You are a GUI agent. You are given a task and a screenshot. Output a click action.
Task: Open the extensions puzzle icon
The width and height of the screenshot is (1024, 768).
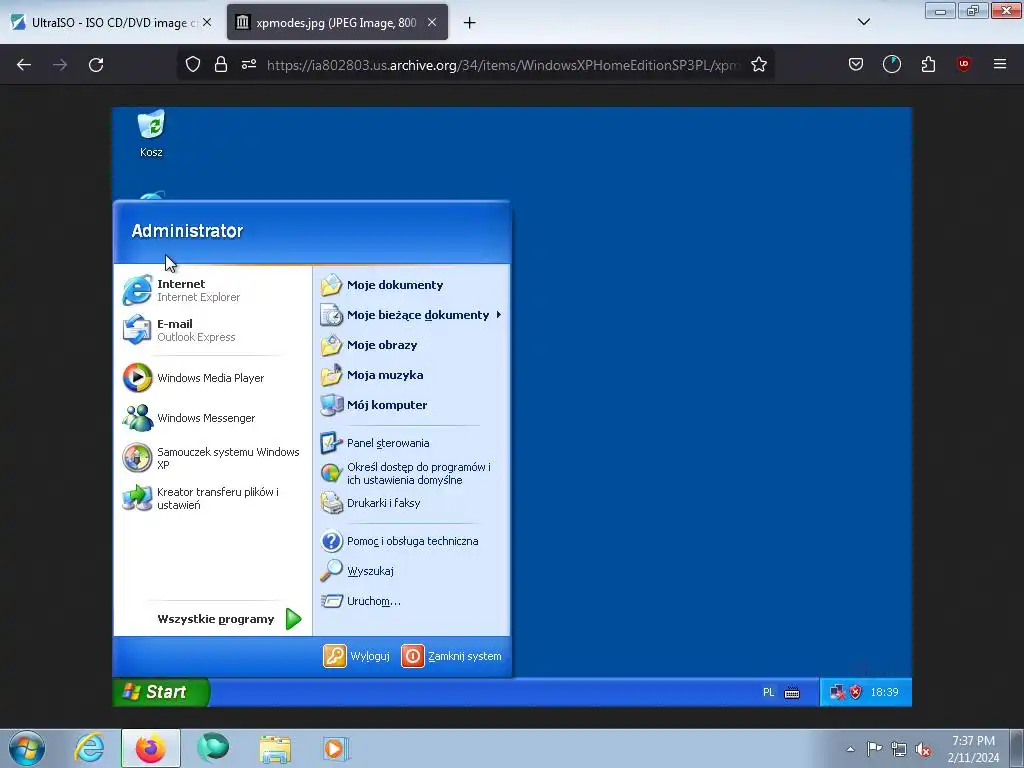point(928,64)
